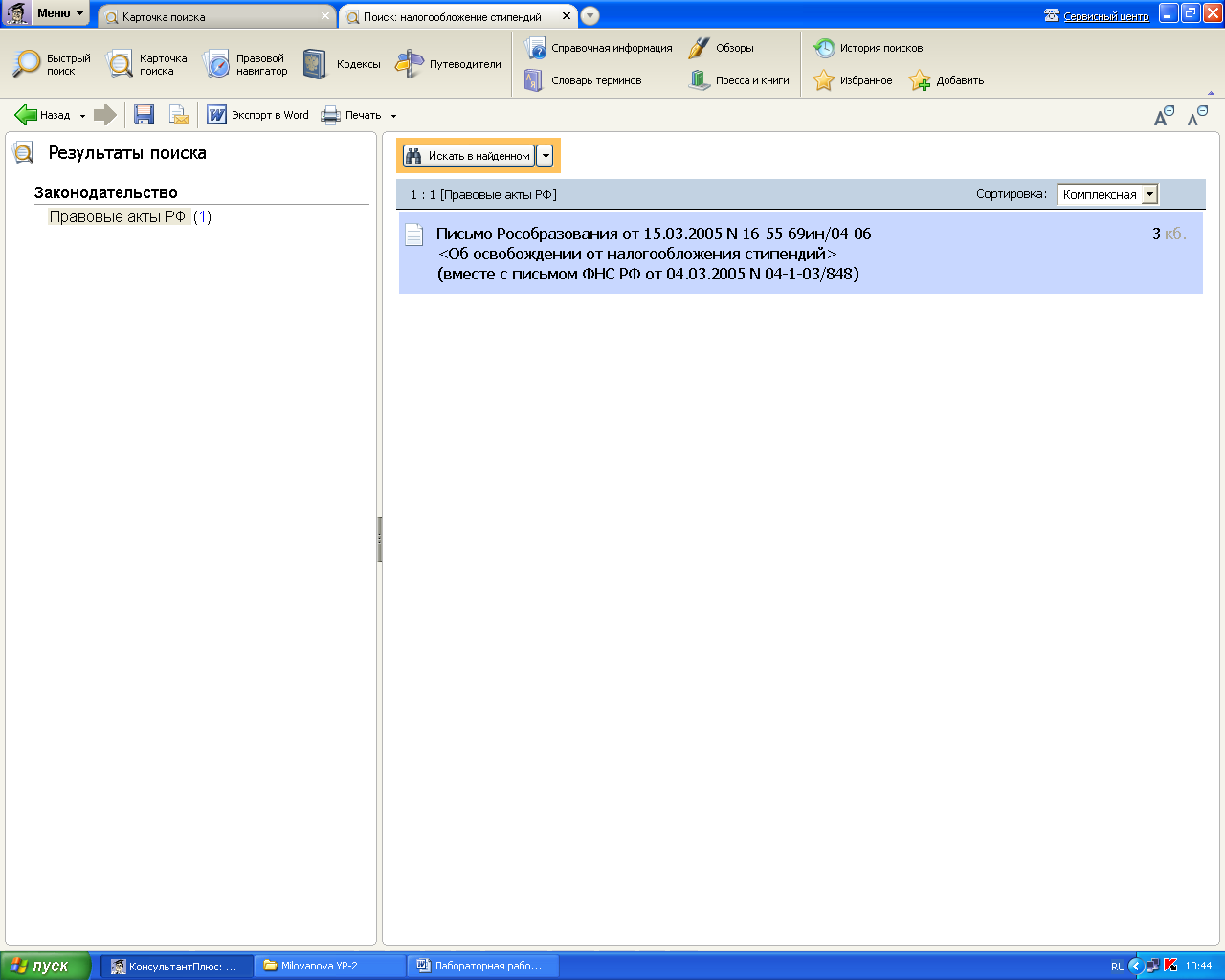Click Искать в найденном button

[x=469, y=155]
